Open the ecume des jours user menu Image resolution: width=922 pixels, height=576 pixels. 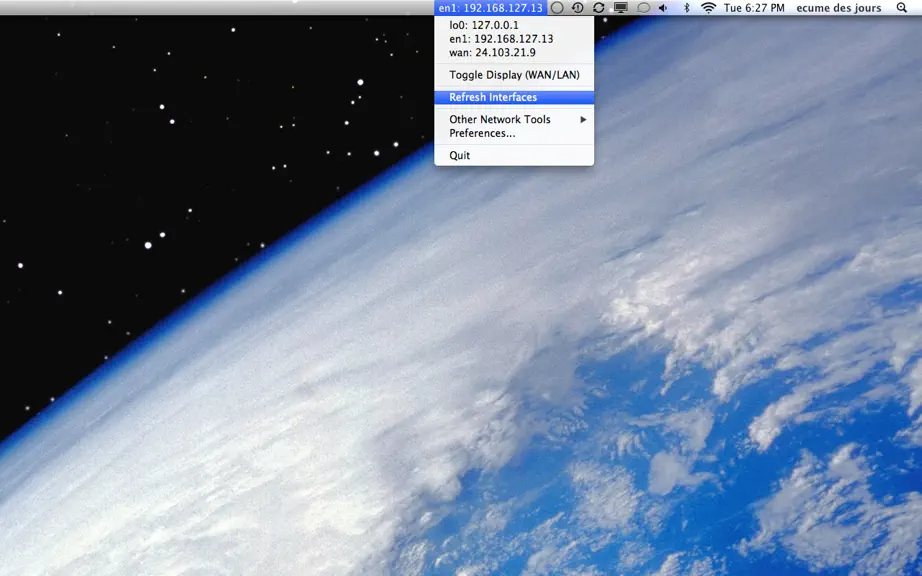tap(839, 8)
